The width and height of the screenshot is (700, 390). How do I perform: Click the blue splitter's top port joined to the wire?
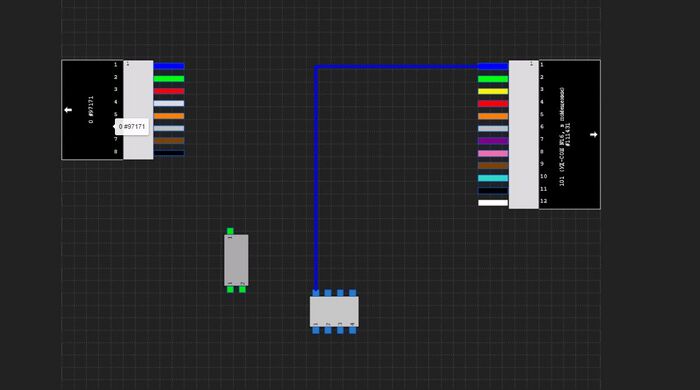(316, 293)
